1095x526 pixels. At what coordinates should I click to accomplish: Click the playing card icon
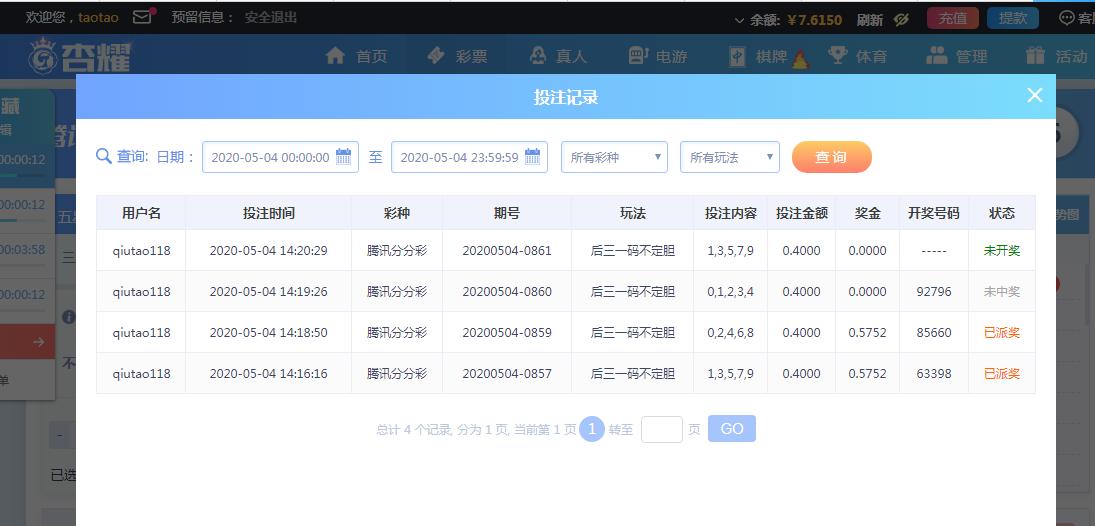[737, 57]
